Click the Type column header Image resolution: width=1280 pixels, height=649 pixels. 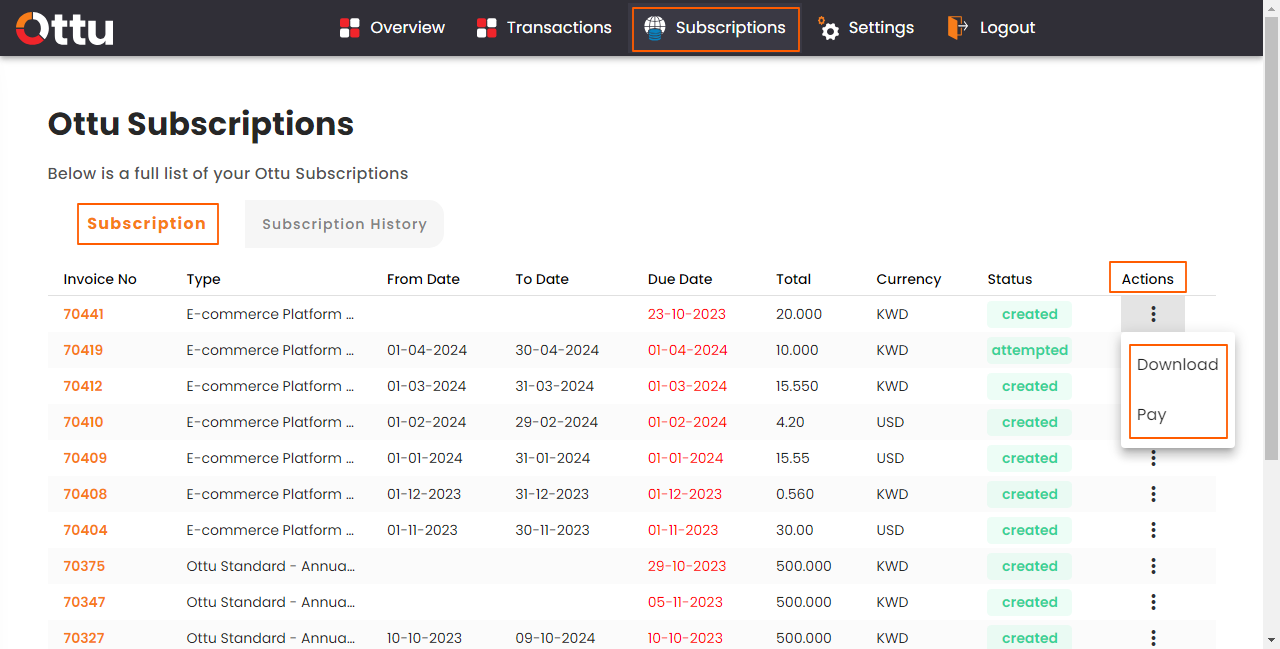[x=203, y=279]
